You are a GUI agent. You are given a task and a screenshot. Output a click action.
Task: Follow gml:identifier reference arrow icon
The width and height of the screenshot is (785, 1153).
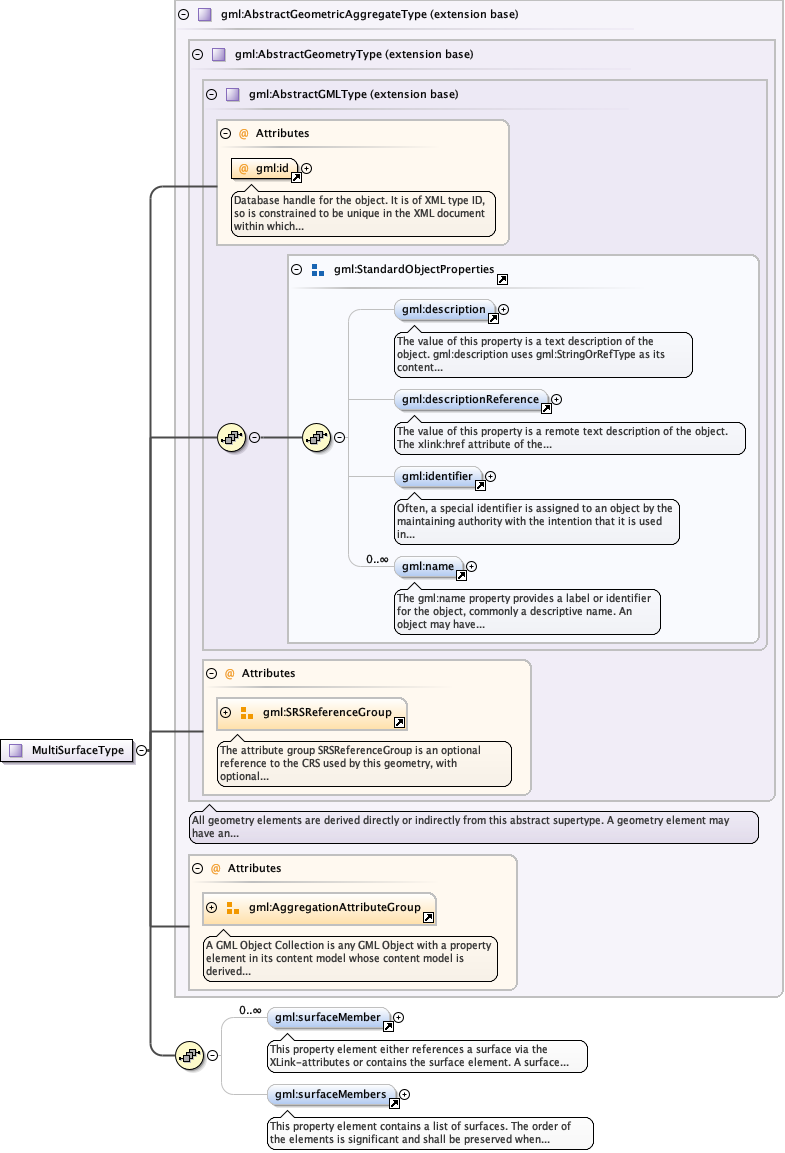click(x=480, y=485)
